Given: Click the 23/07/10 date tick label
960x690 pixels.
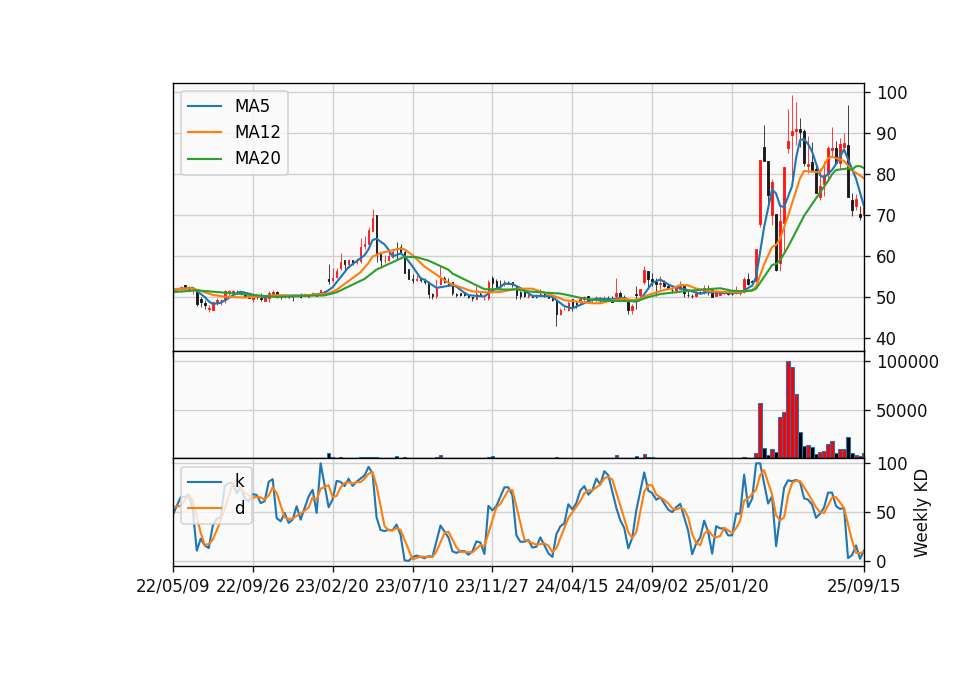Looking at the screenshot, I should point(412,586).
